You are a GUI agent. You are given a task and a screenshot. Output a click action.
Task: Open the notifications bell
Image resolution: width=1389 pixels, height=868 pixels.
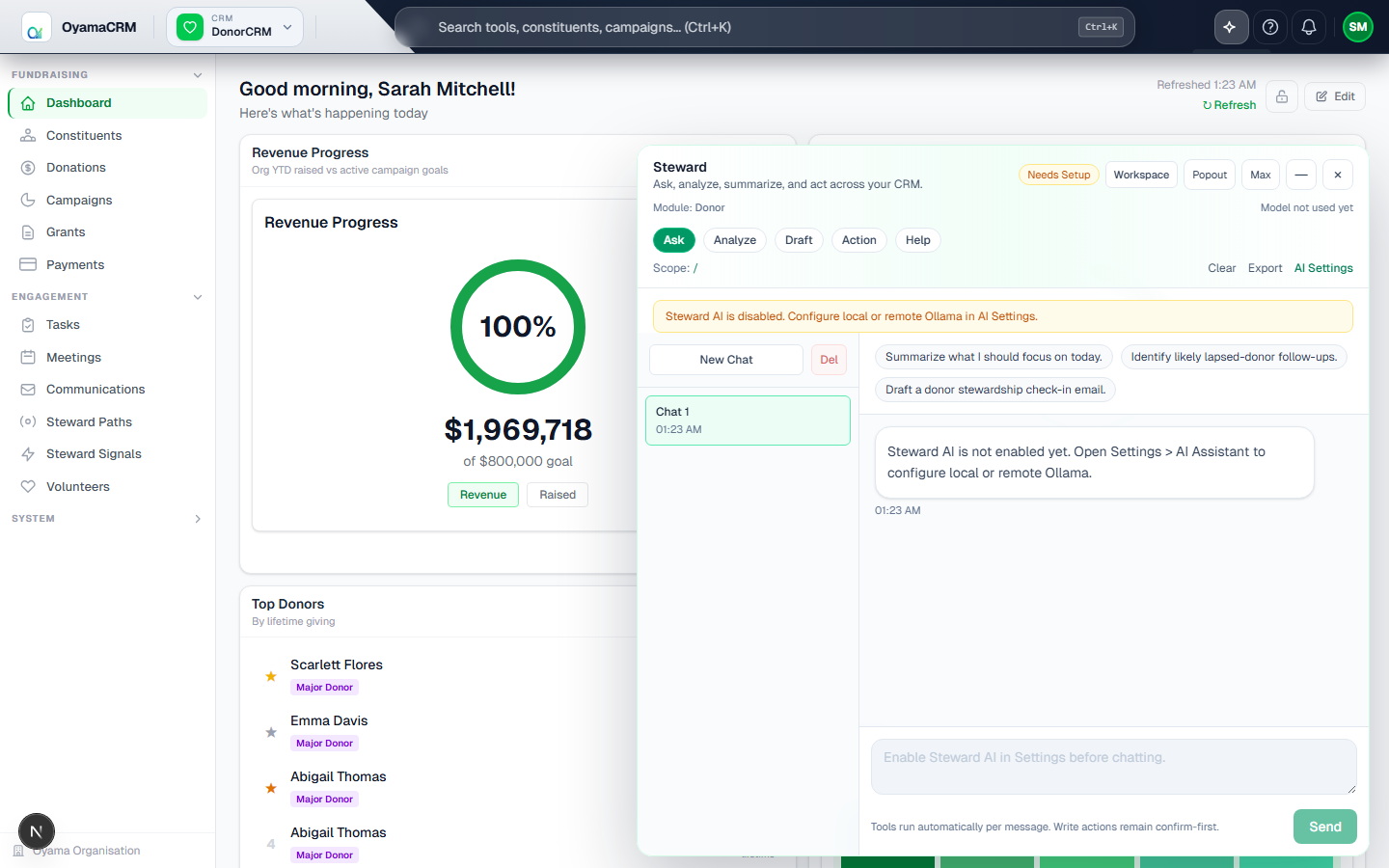1309,27
